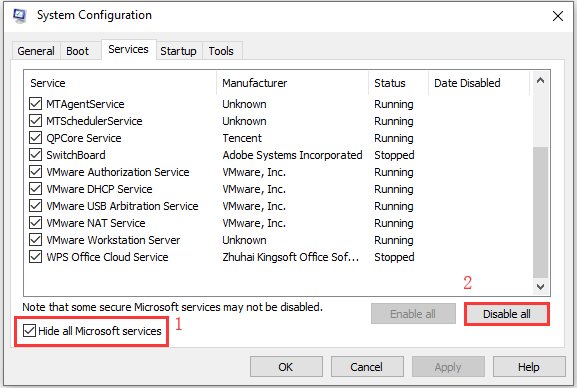Open the Tools tab

click(222, 50)
